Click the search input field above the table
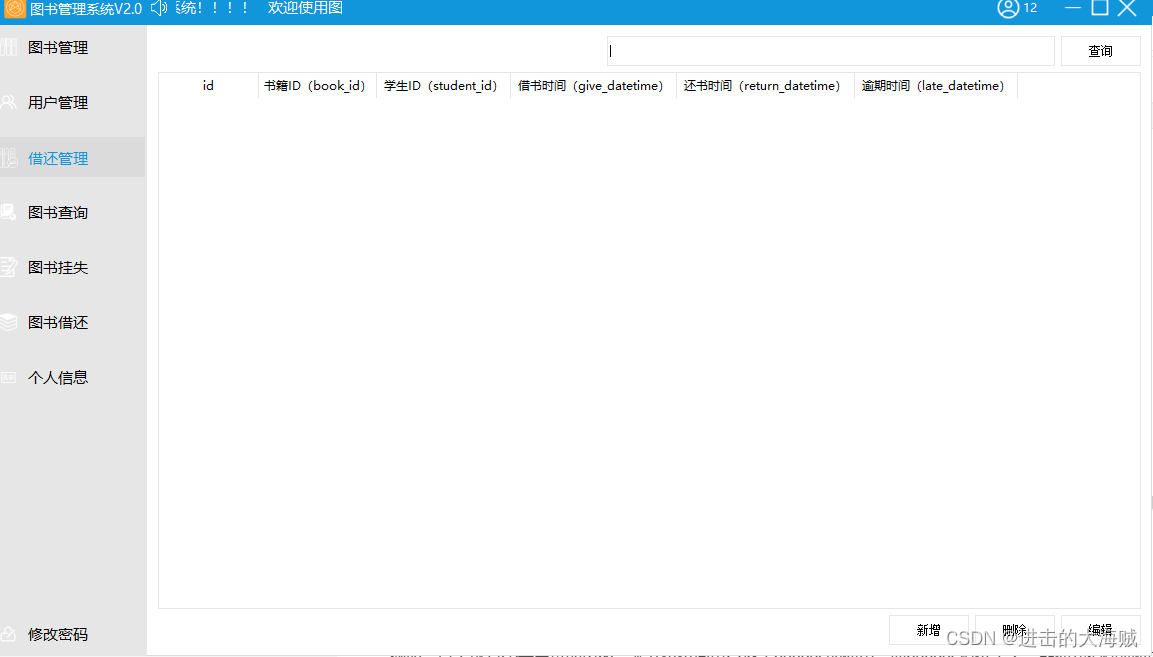 pyautogui.click(x=828, y=50)
